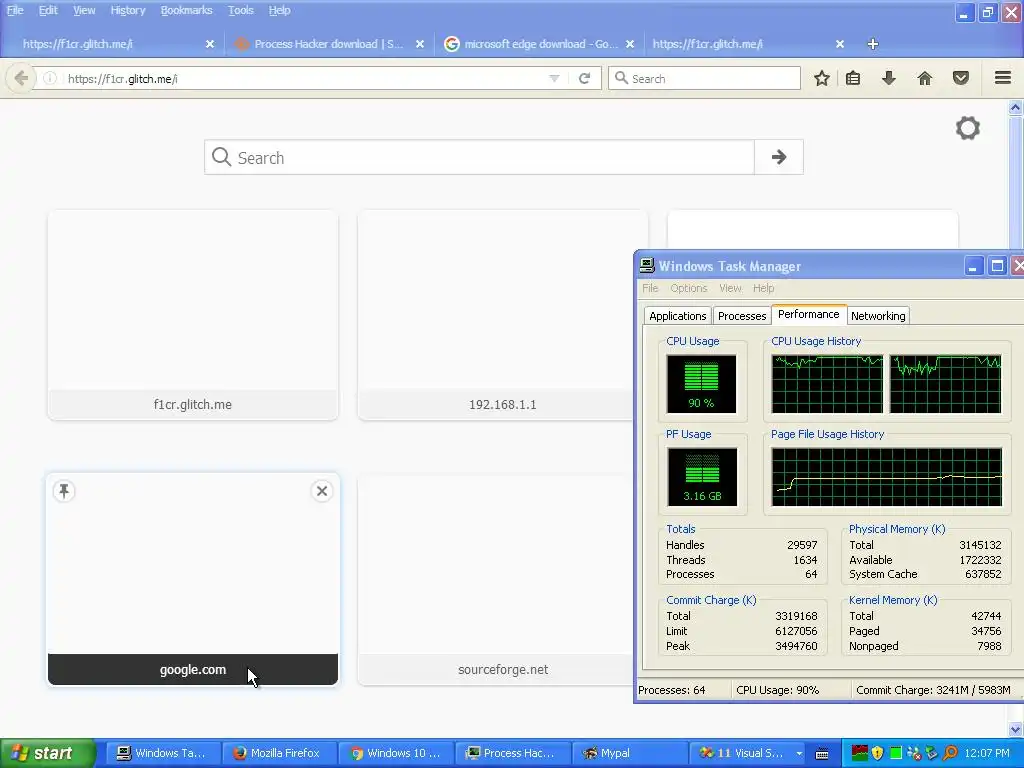Minimize the Windows Task Manager window
The image size is (1024, 768).
click(x=973, y=266)
